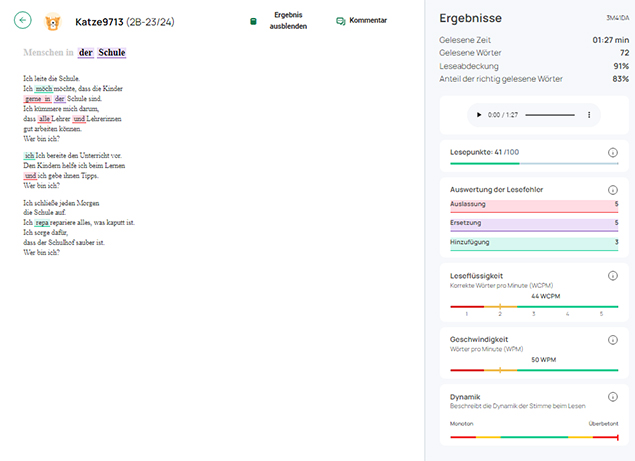Screen dimensions: 635x461
Task: Open the Geschwindigkeit info icon
Action: tap(612, 339)
